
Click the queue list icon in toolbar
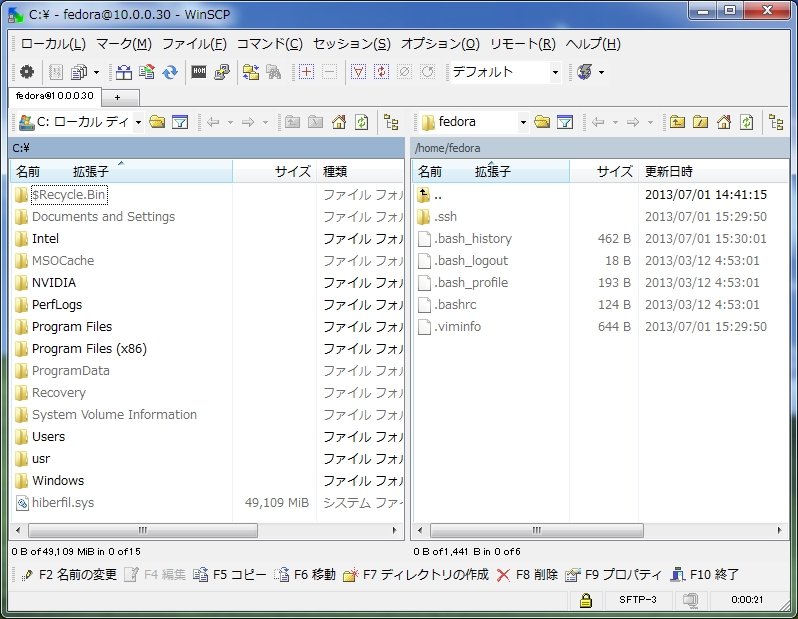tap(78, 72)
